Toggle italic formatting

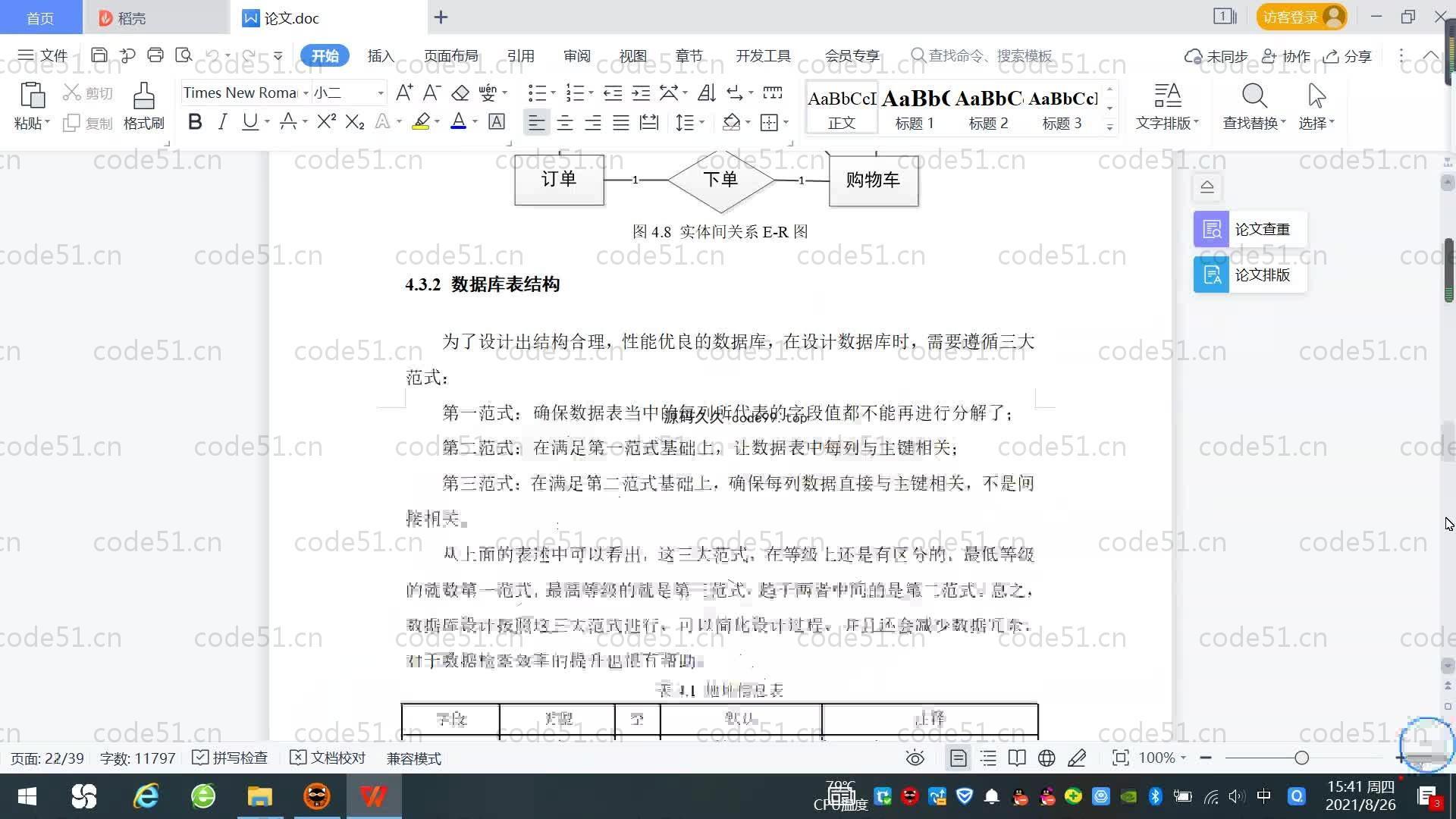[222, 122]
